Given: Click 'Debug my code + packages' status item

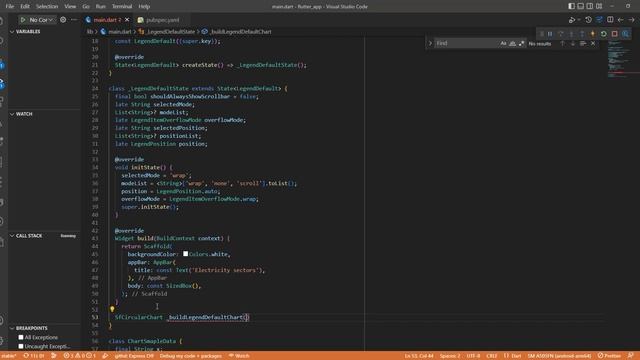Looking at the screenshot, I should pos(191,356).
